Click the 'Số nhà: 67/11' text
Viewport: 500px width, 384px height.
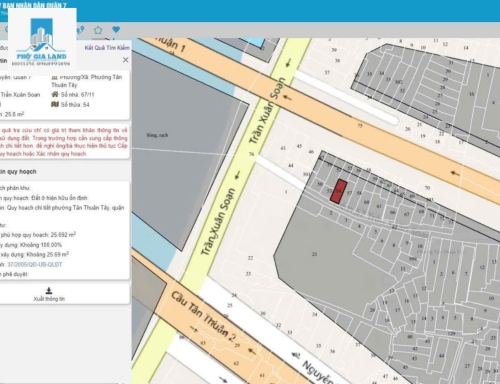[78, 95]
